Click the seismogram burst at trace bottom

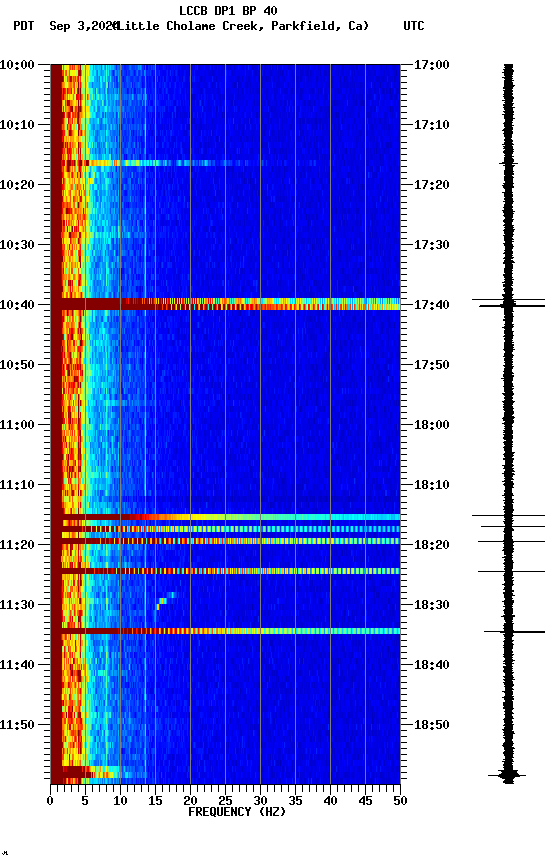[x=507, y=775]
